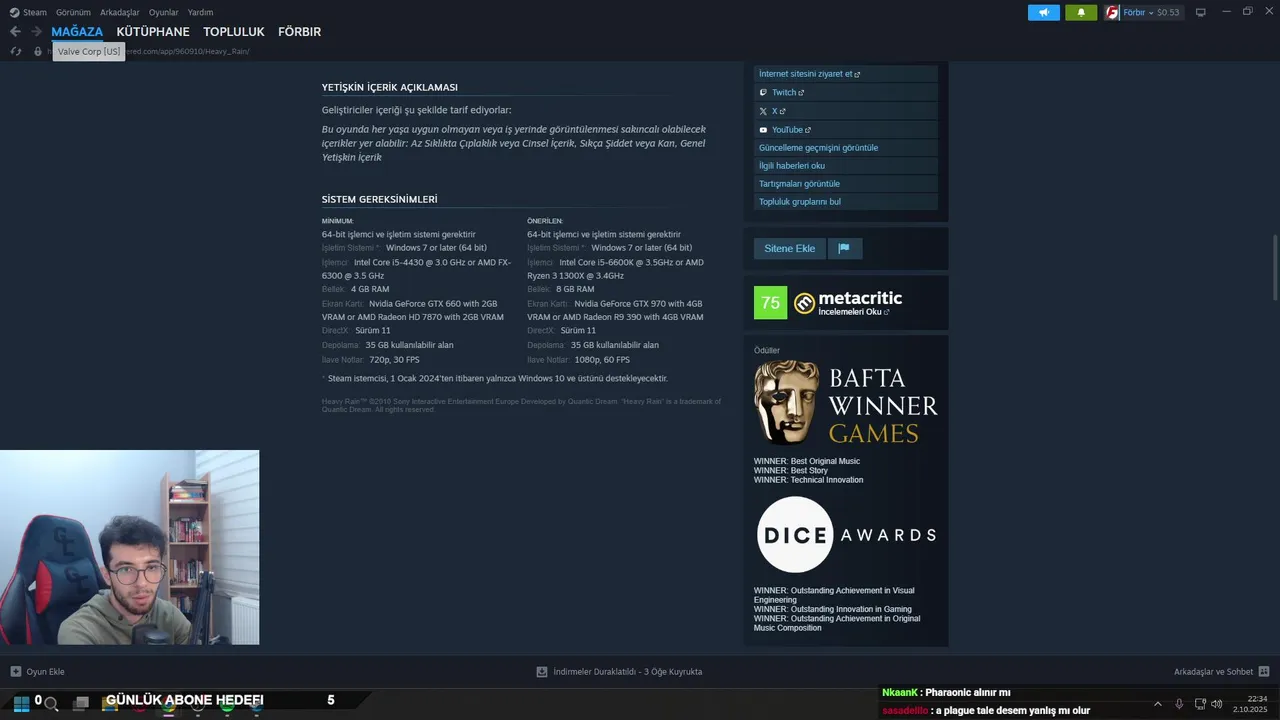The width and height of the screenshot is (1280, 720).
Task: Go back with the left arrow
Action: (15, 32)
